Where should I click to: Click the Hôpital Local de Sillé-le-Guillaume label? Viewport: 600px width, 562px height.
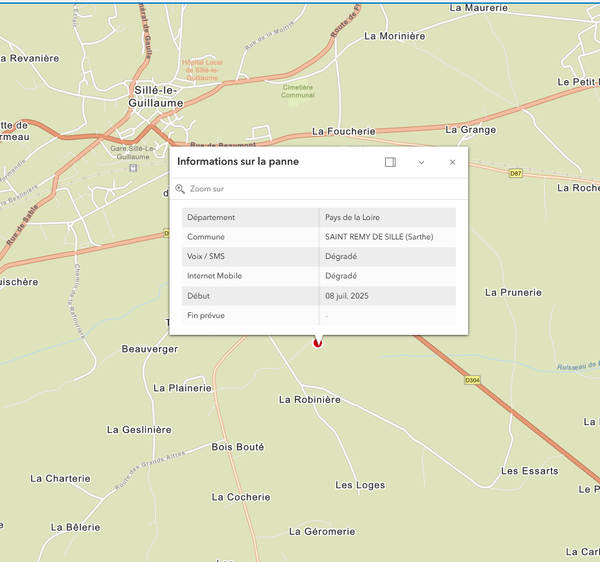pos(202,70)
